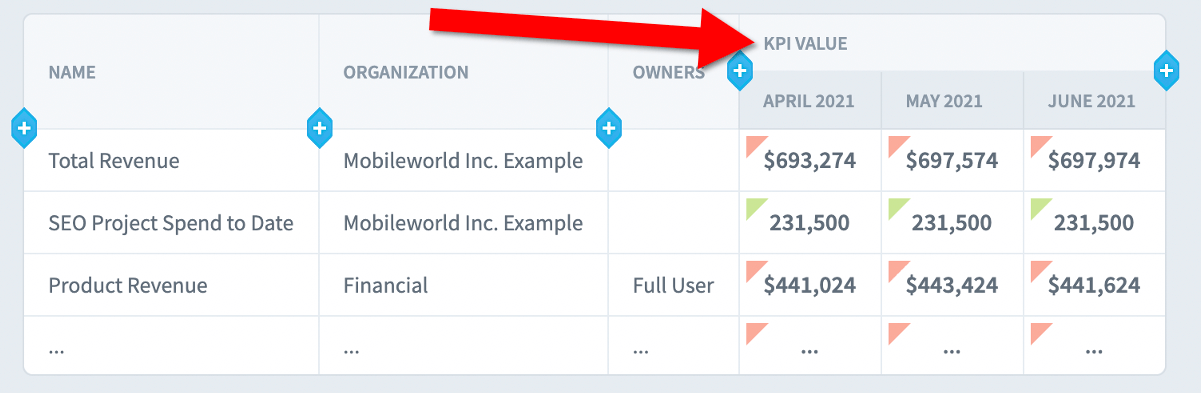Select the APRIL 2021 column header
The image size is (1201, 393).
coord(809,101)
